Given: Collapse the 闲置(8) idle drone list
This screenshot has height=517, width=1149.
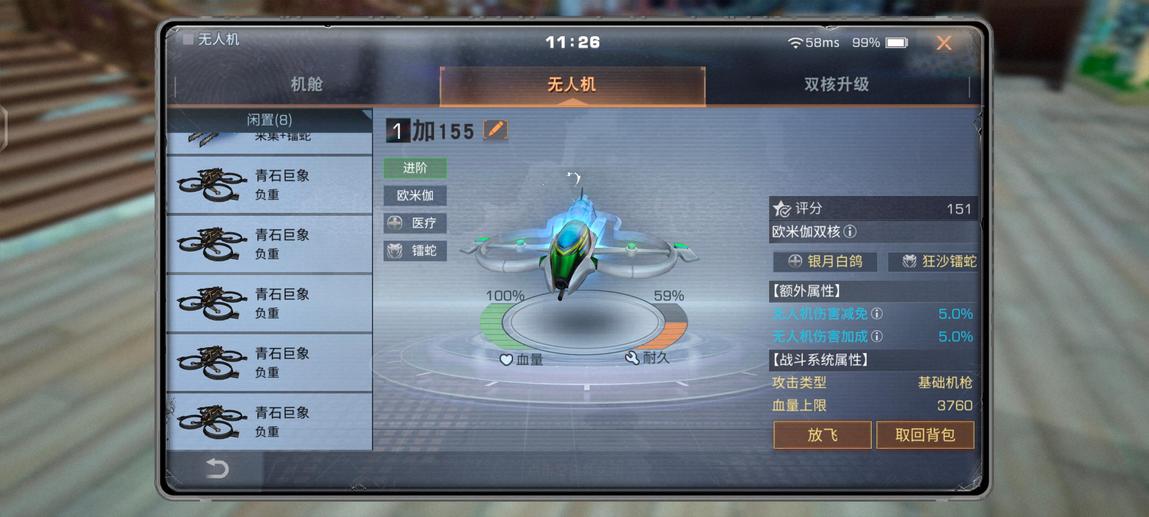Looking at the screenshot, I should (270, 119).
